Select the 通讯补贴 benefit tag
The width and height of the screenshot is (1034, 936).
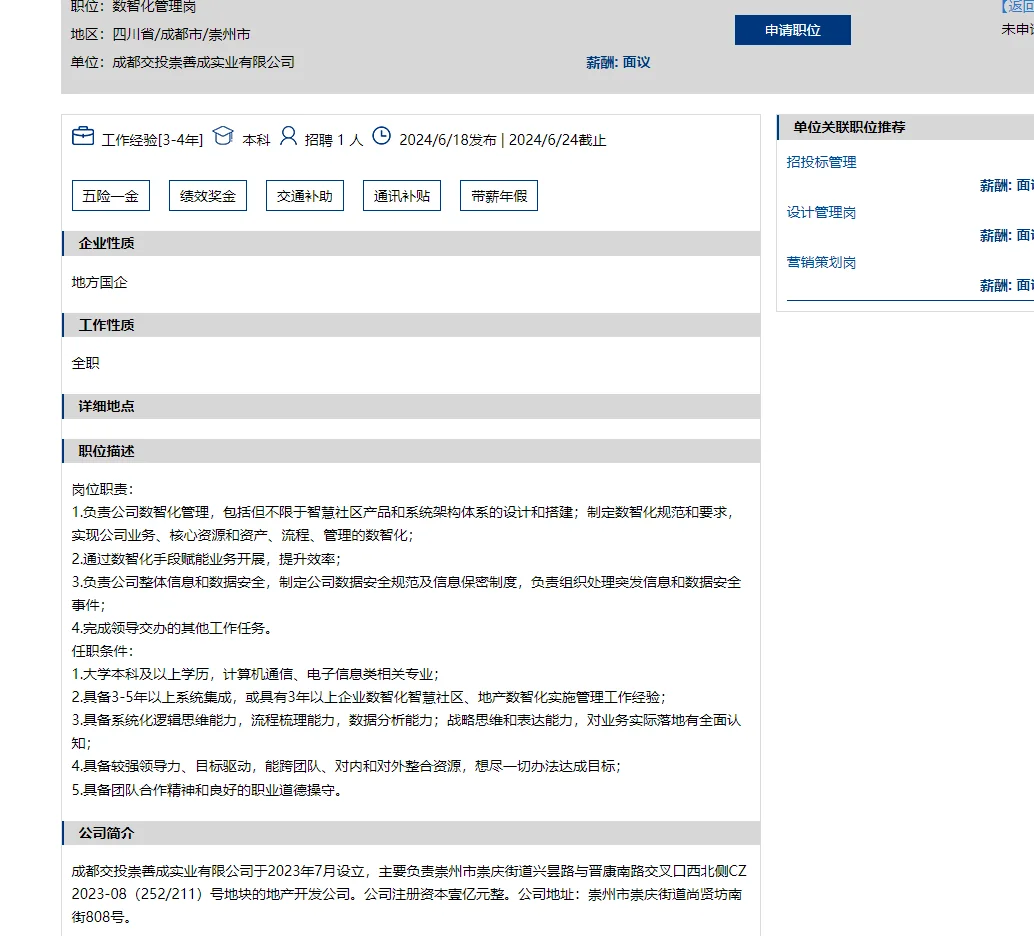click(401, 195)
